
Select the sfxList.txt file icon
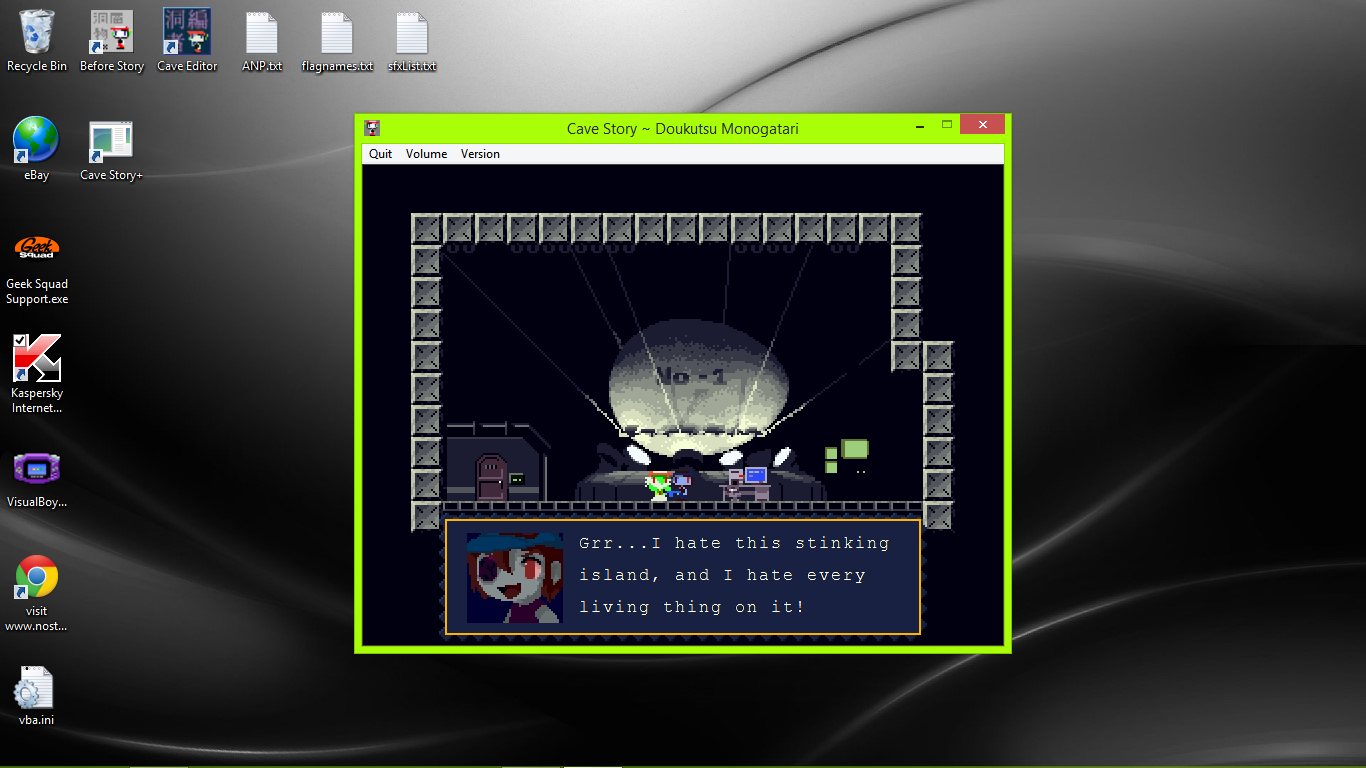(412, 40)
